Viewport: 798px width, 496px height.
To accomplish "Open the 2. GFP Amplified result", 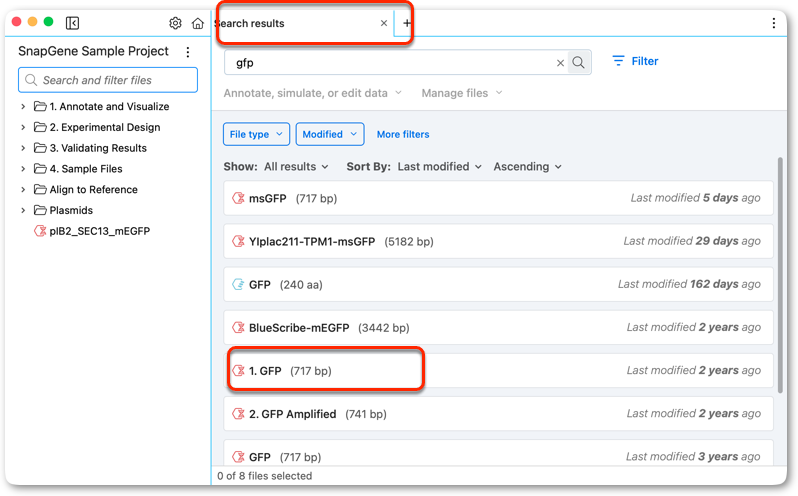I will tap(498, 414).
